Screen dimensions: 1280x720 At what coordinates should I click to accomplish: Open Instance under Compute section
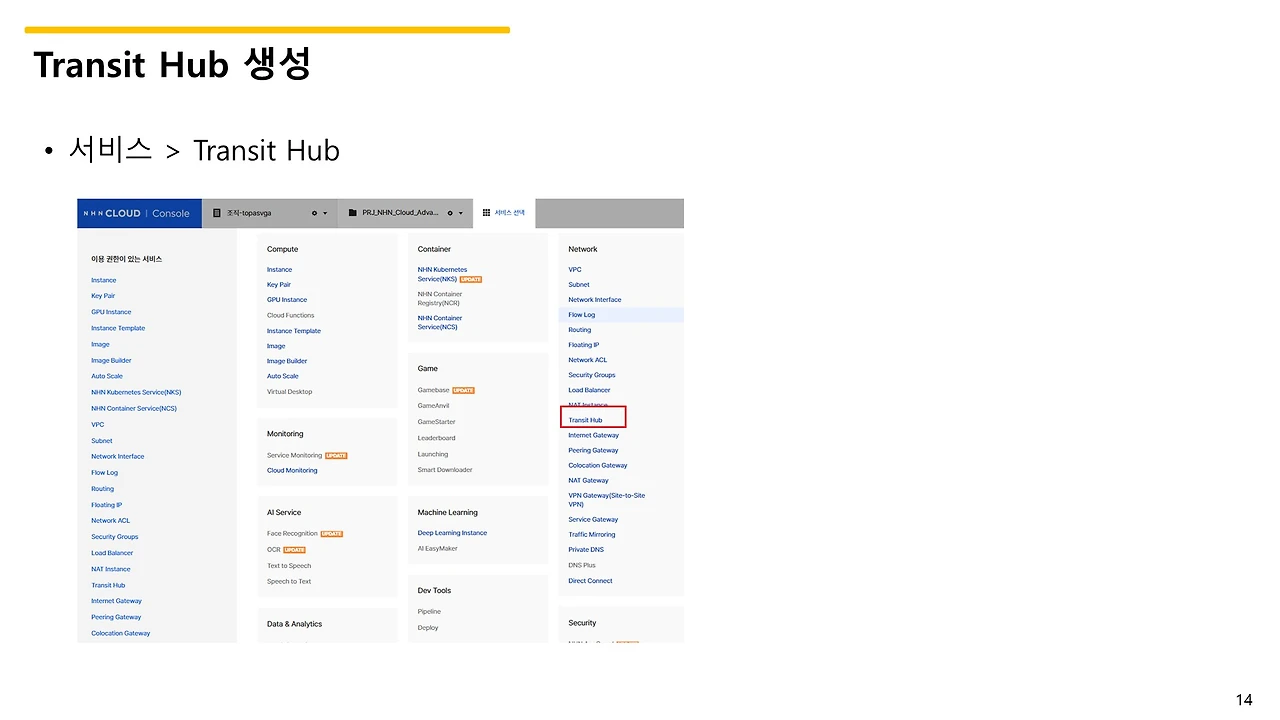coord(280,270)
